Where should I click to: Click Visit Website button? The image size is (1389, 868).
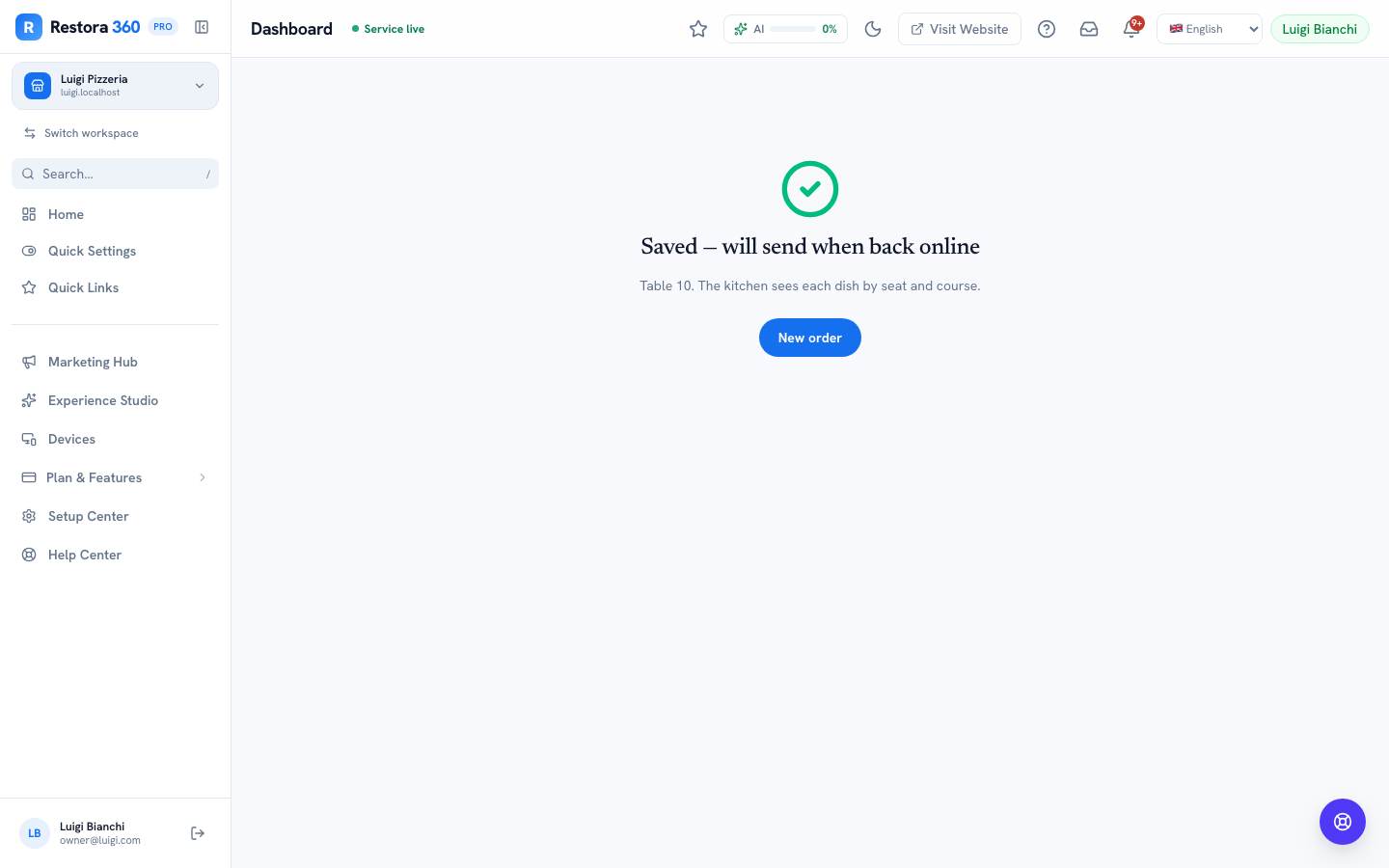click(960, 29)
